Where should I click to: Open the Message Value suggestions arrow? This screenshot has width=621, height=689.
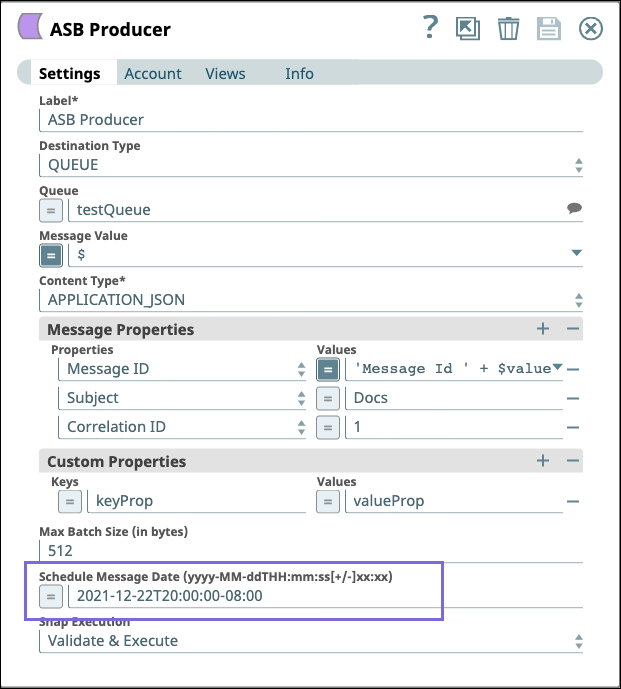(x=577, y=253)
